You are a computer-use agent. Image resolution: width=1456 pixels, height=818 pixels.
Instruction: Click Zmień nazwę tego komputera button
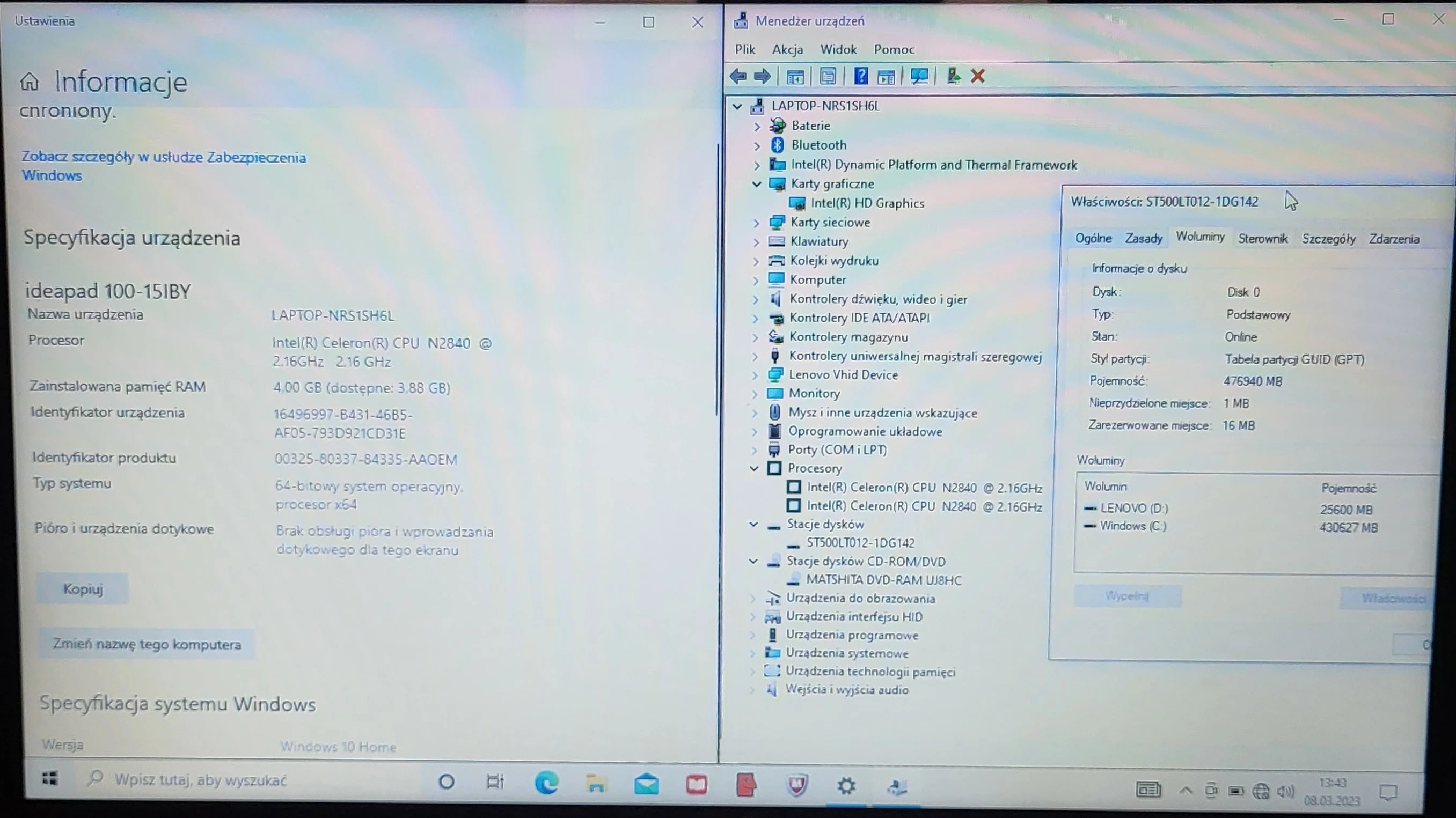[147, 644]
